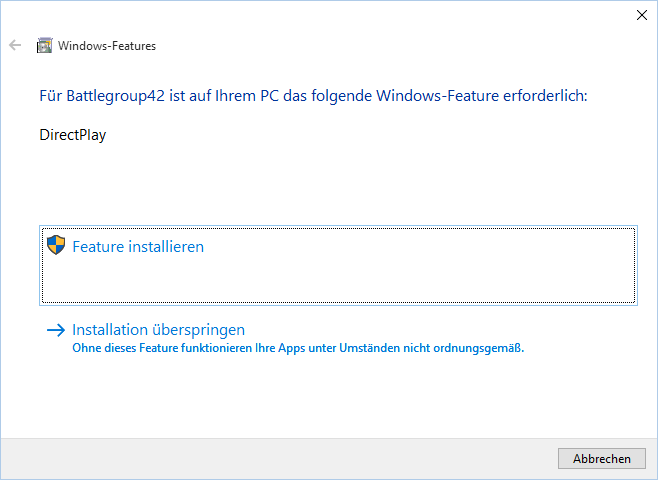Go back using the left arrow icon
Image resolution: width=659 pixels, height=480 pixels.
(15, 45)
